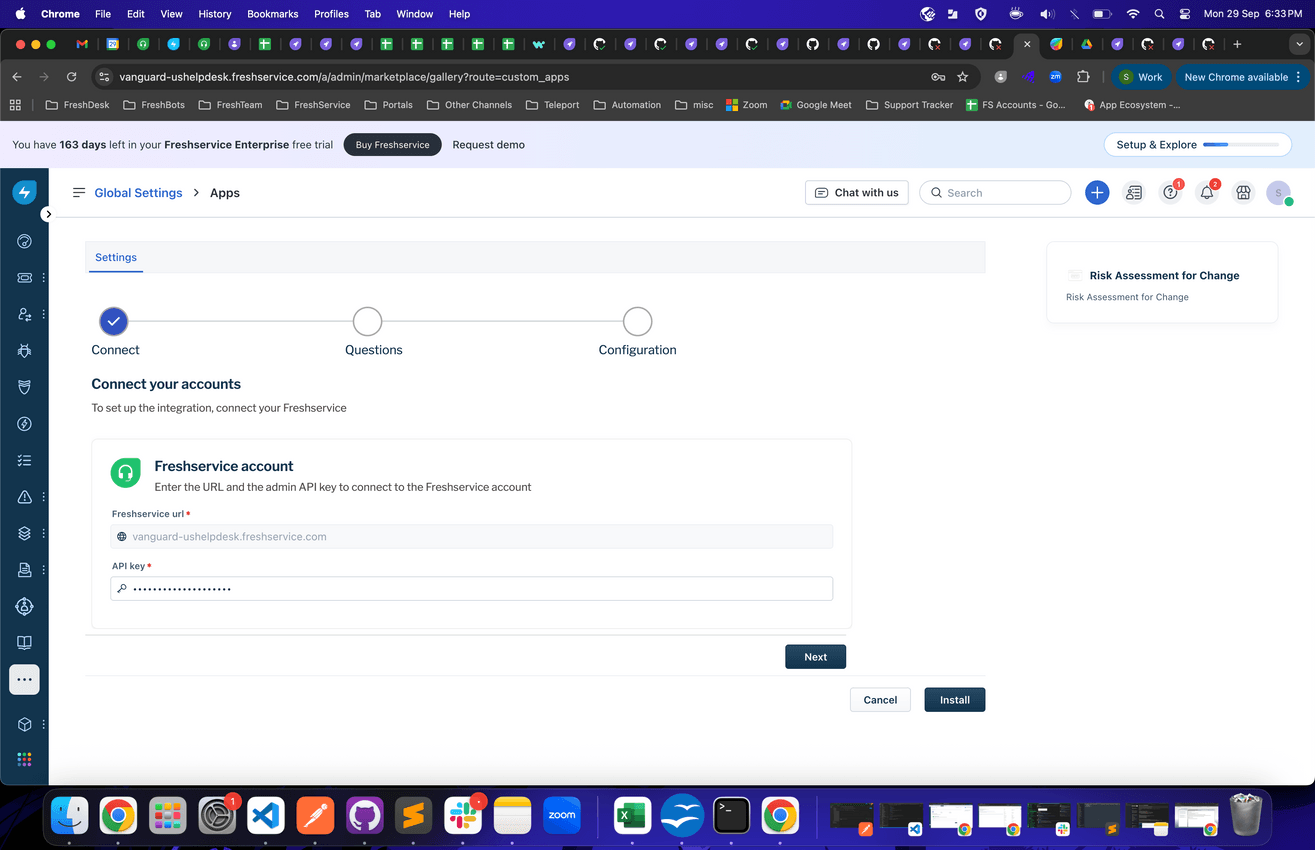Viewport: 1315px width, 850px height.
Task: Open the Dashboard speedometer icon in sidebar
Action: coord(24,240)
